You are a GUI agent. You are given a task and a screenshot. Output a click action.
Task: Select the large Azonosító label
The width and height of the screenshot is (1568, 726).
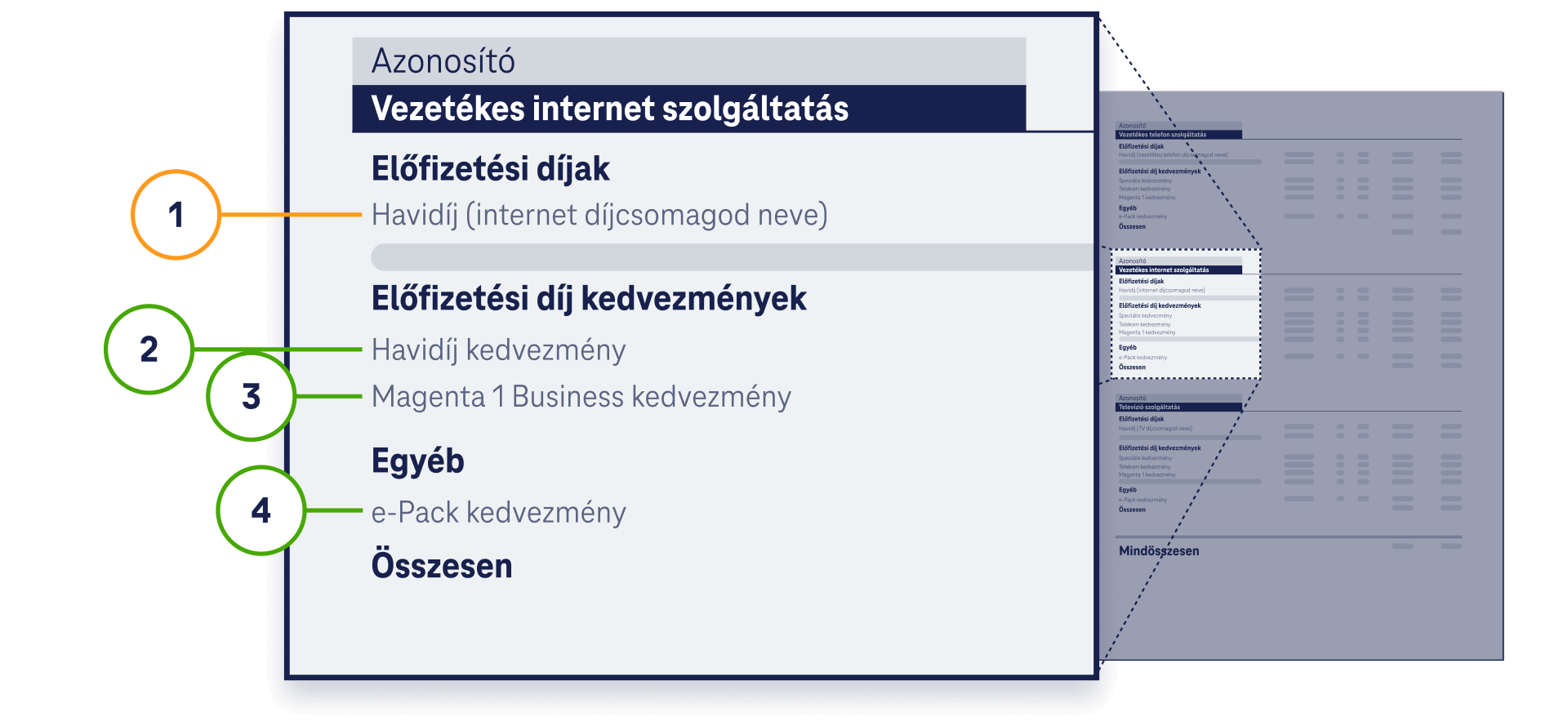click(x=443, y=61)
